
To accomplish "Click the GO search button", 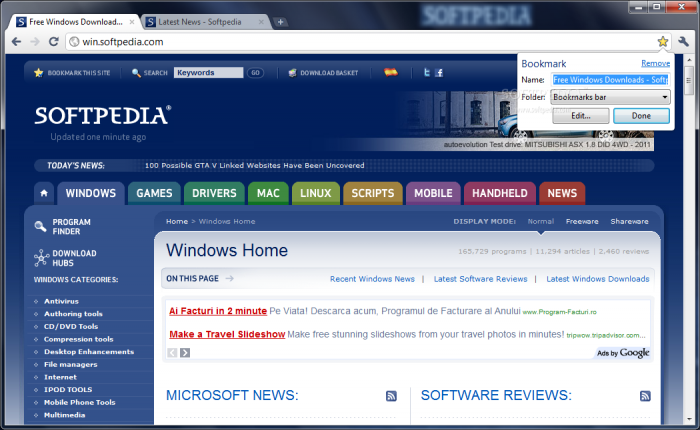I will pos(255,72).
